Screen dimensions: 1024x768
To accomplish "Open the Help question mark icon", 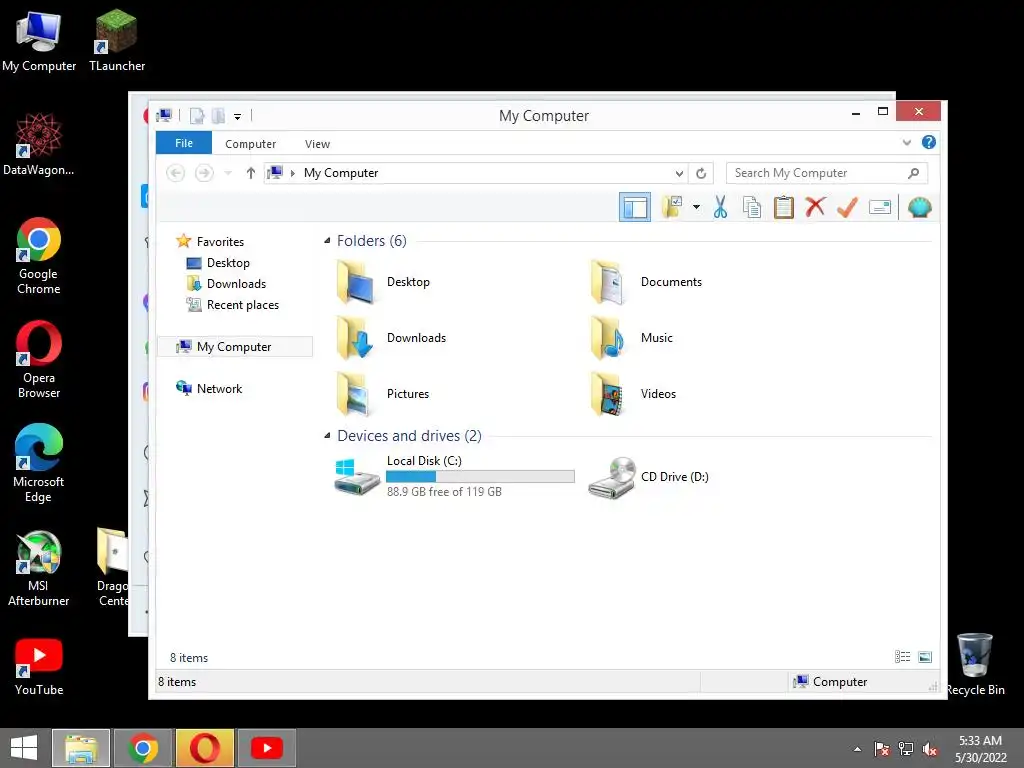I will coord(929,142).
